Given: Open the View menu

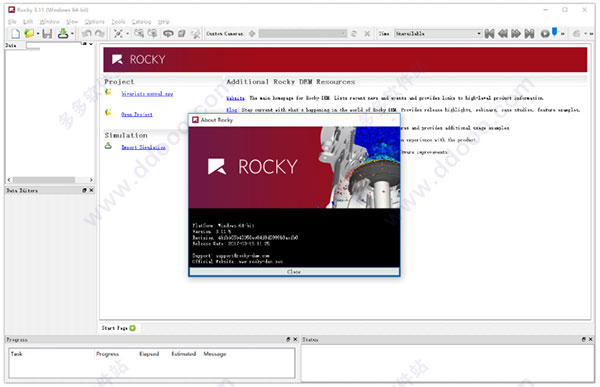Looking at the screenshot, I should coord(72,22).
